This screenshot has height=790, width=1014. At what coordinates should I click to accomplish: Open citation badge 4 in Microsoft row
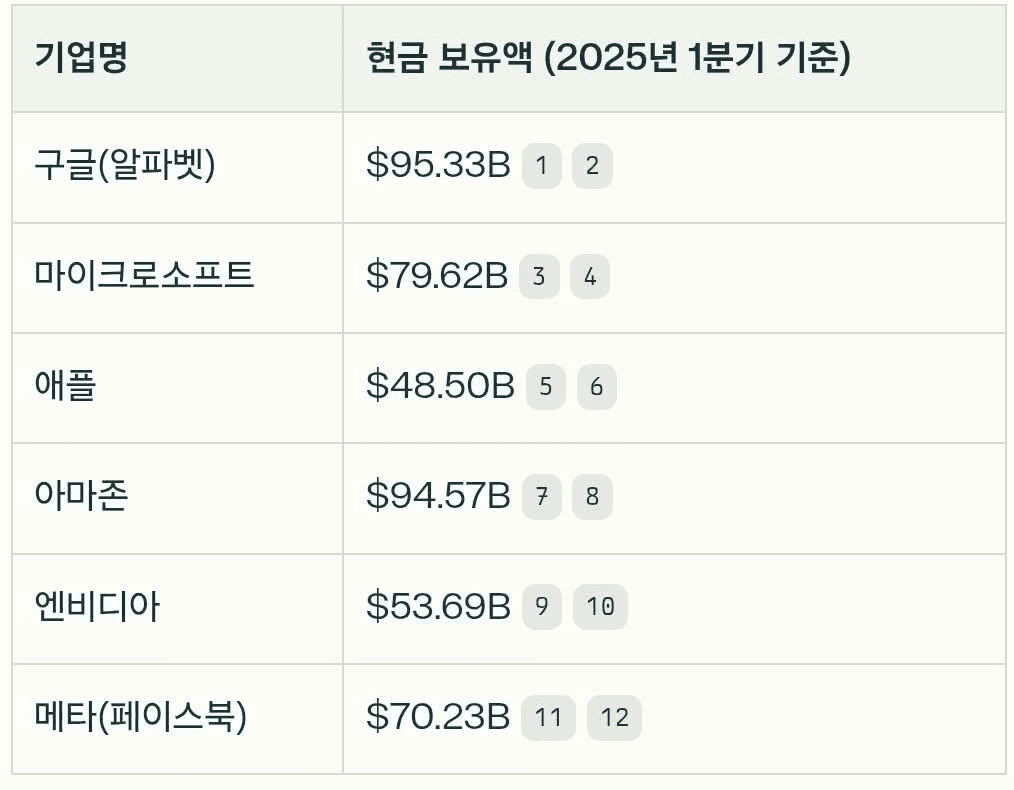(590, 277)
